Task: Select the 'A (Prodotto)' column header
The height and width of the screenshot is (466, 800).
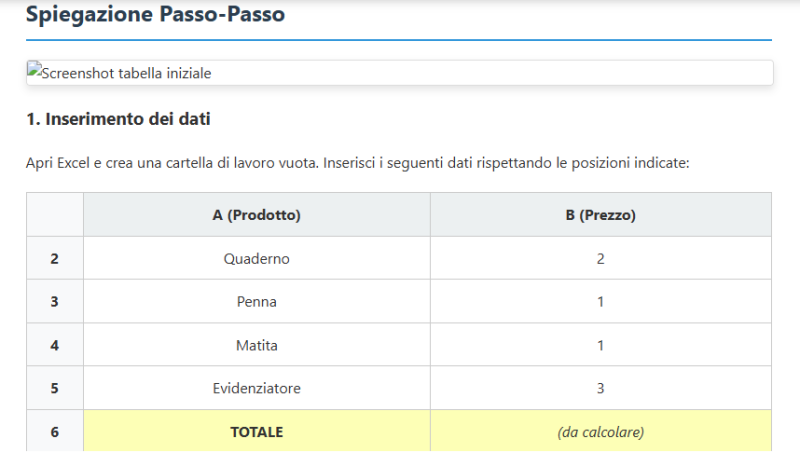Action: point(257,215)
